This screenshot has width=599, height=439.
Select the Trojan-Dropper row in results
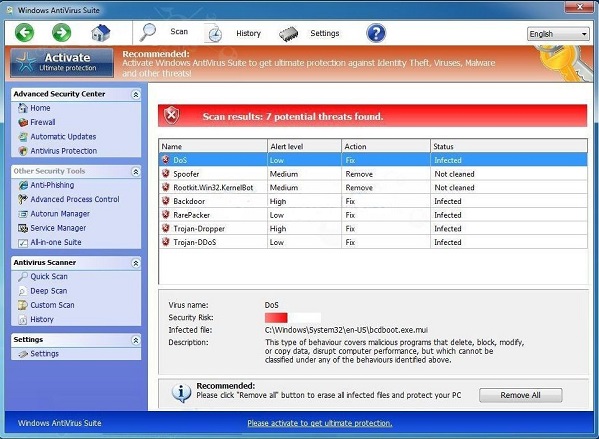coord(373,228)
